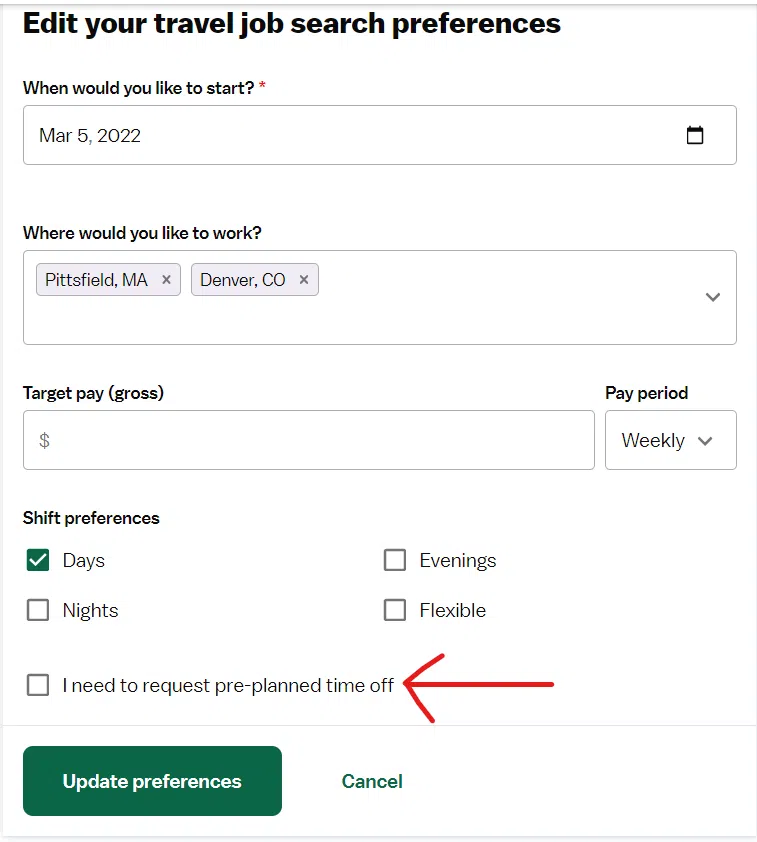
Task: Click the Update preferences button
Action: click(x=152, y=781)
